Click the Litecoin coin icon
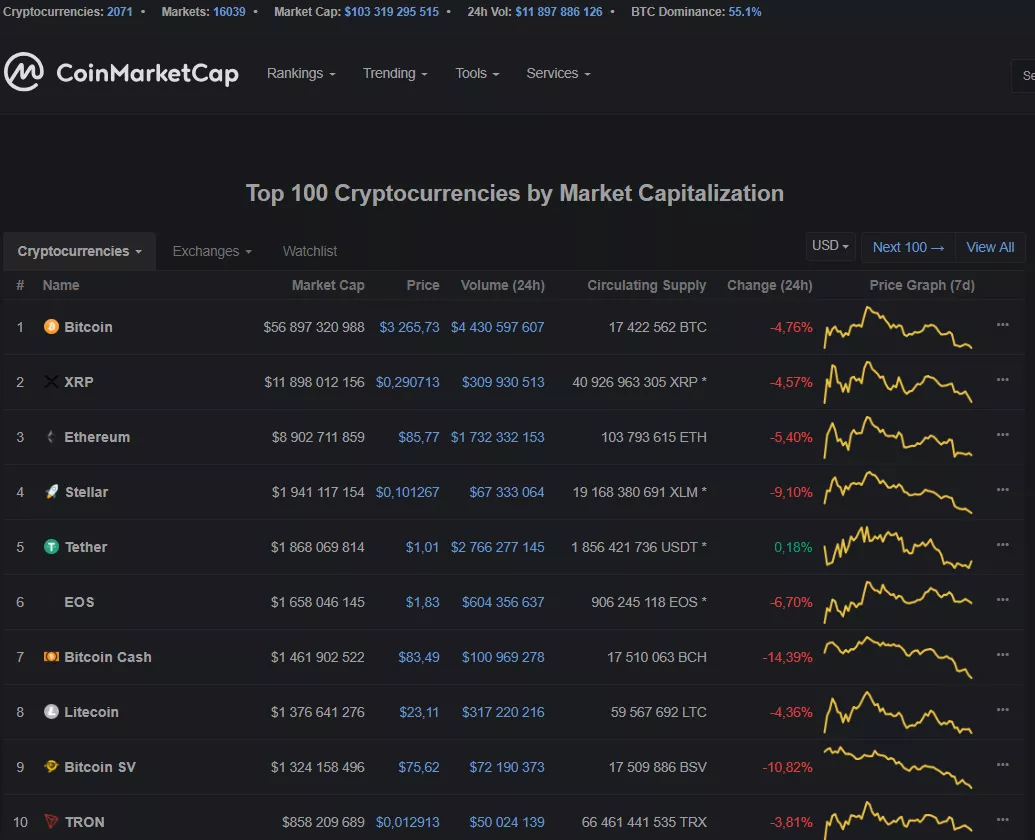The width and height of the screenshot is (1035, 840). [52, 712]
